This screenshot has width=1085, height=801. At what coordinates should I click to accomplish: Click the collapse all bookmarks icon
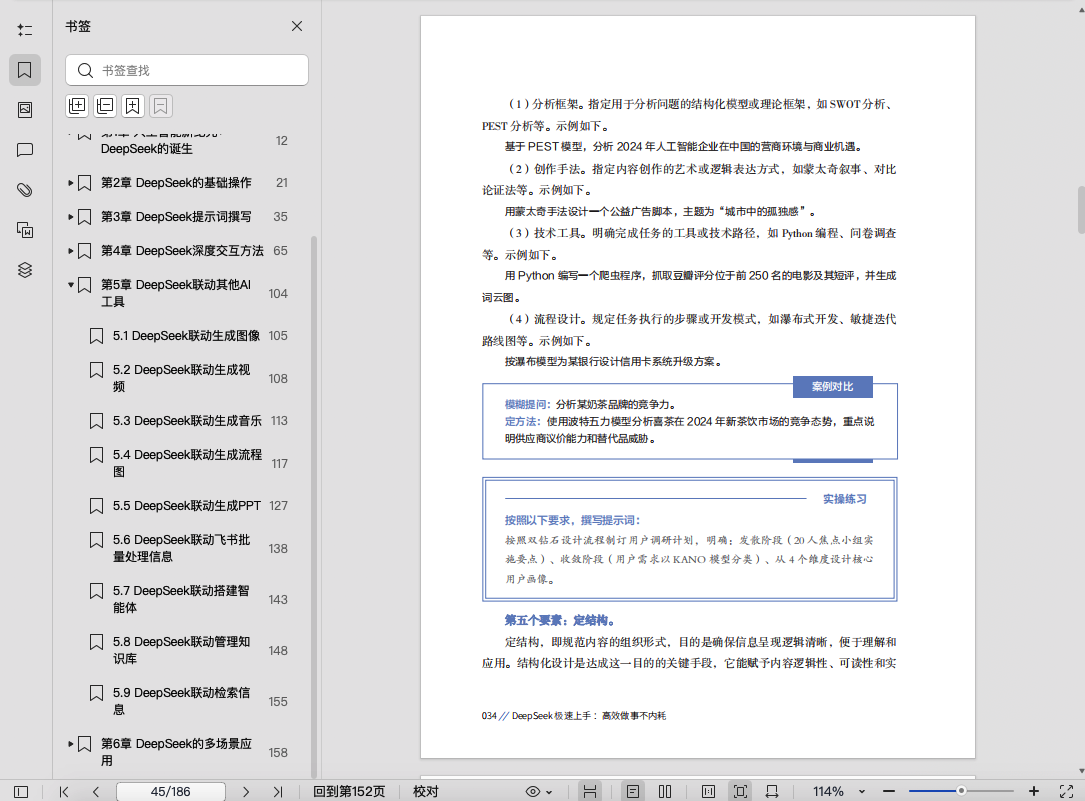105,106
